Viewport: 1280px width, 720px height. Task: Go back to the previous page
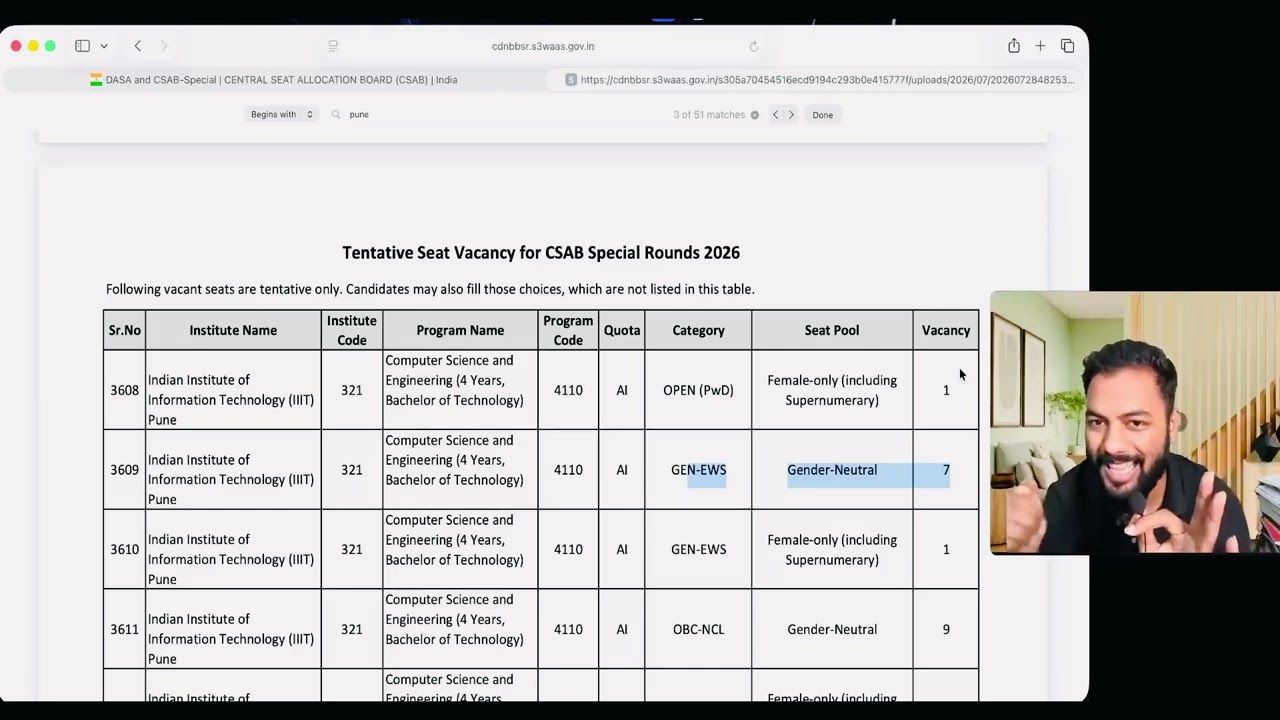pos(138,46)
